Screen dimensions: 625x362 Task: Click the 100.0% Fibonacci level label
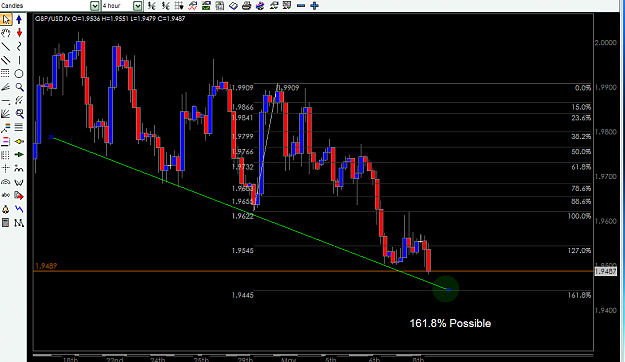tap(579, 216)
